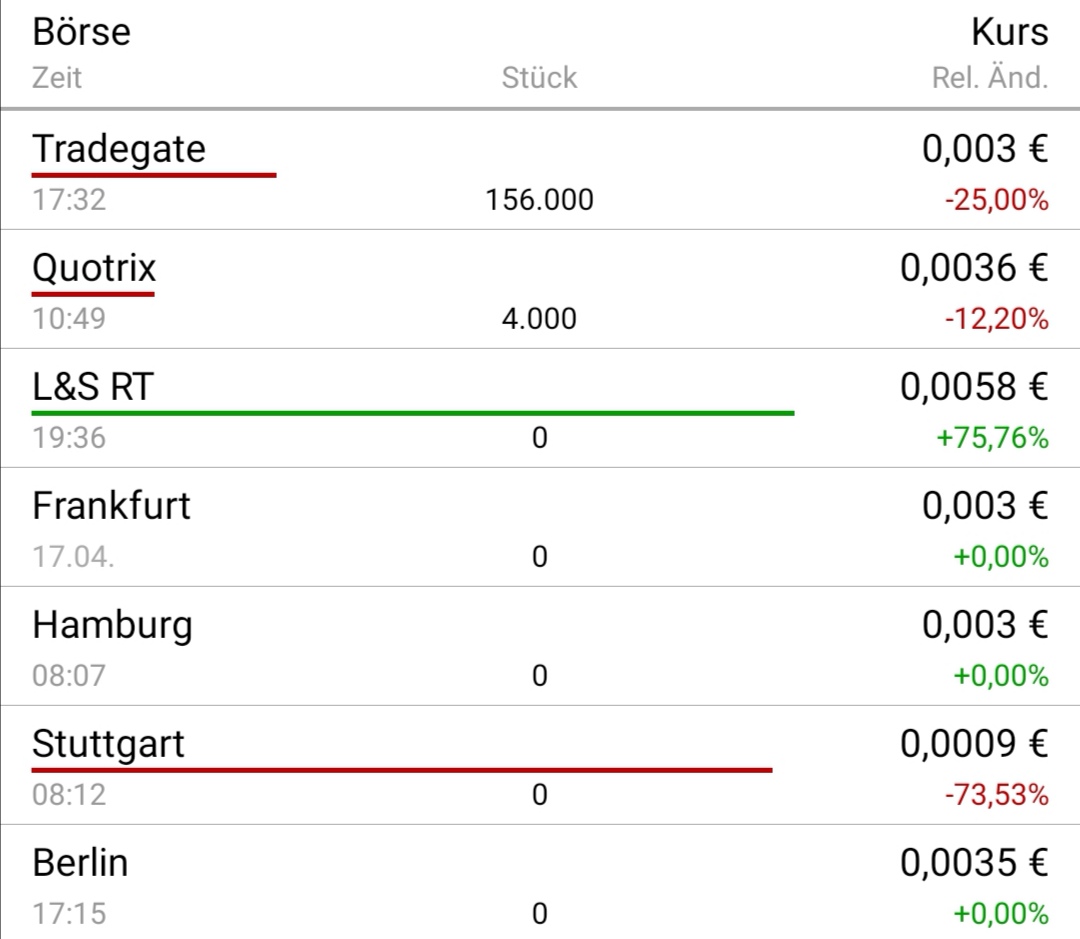The width and height of the screenshot is (1080, 939).
Task: Click the 0,0009 € Stuttgart price
Action: pos(974,744)
